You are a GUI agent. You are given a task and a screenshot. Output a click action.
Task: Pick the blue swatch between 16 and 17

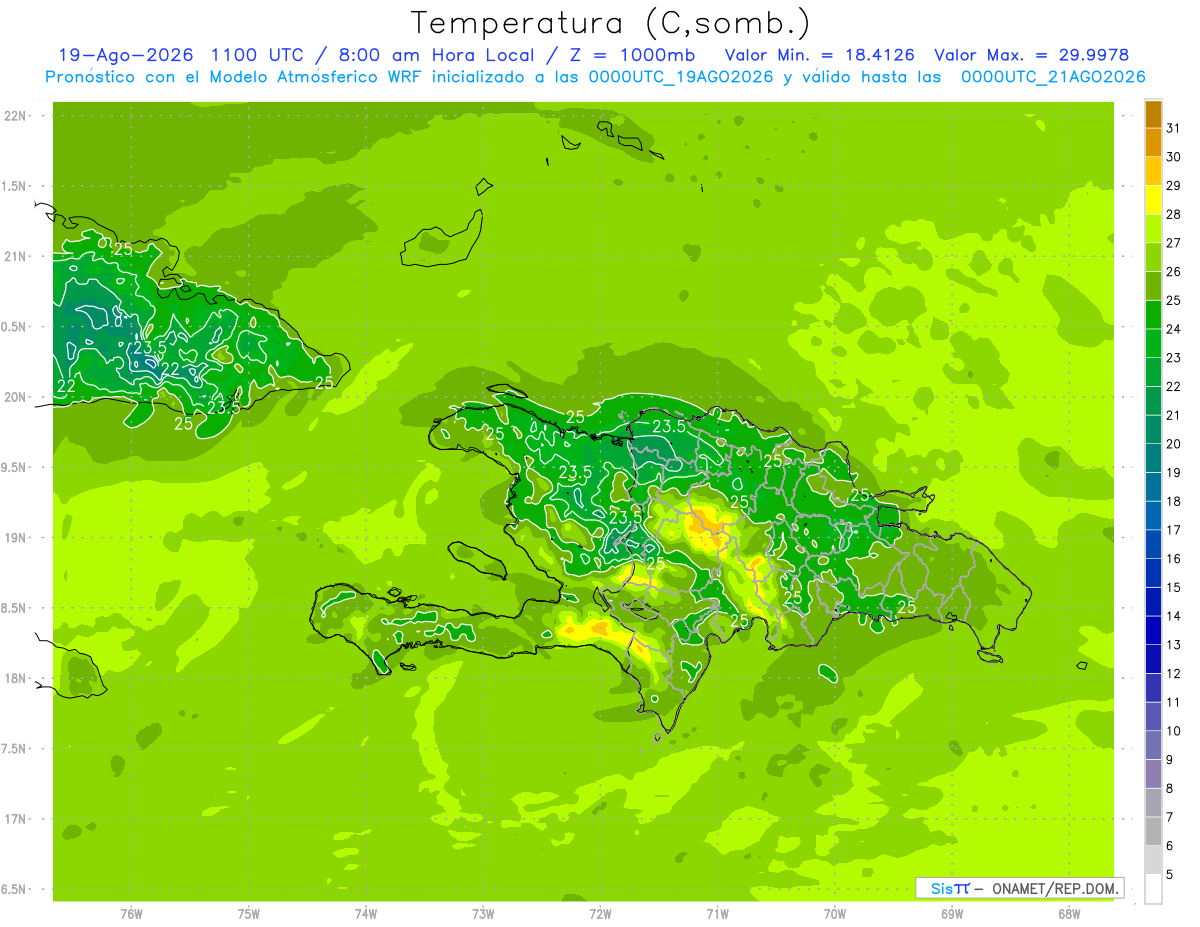(x=1153, y=545)
